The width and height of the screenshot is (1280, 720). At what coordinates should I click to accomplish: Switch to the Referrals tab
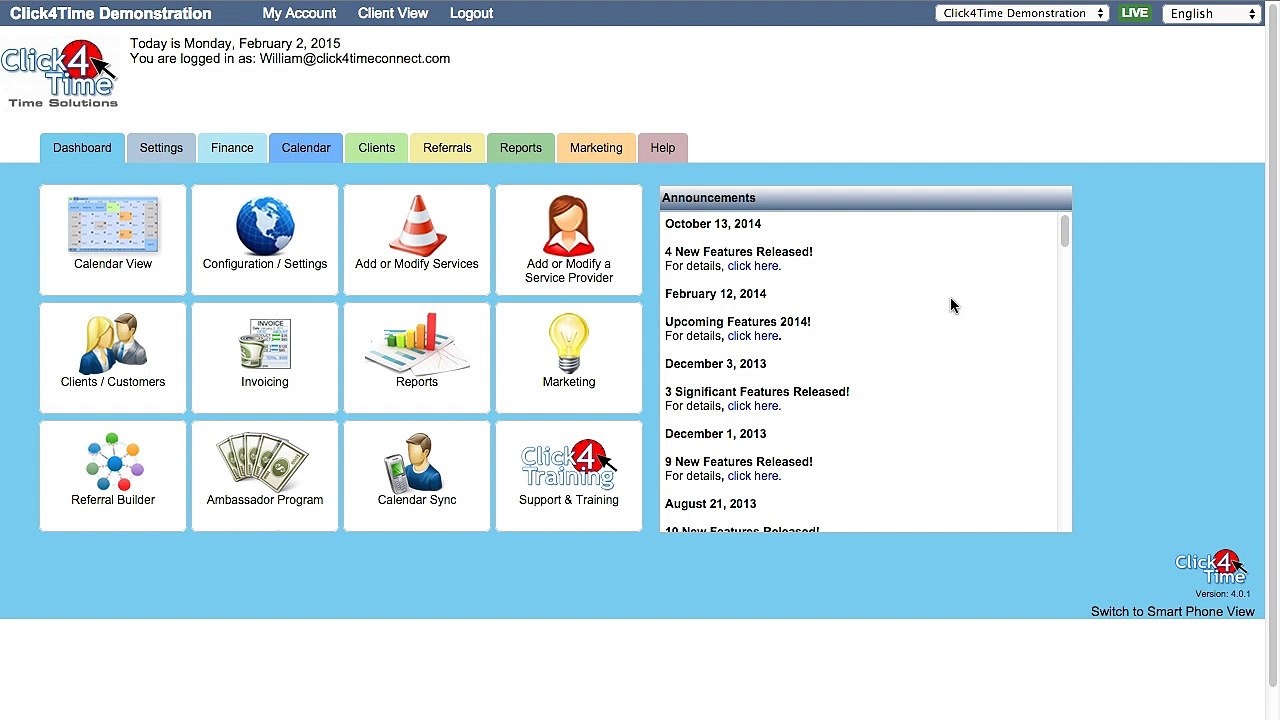[x=447, y=148]
